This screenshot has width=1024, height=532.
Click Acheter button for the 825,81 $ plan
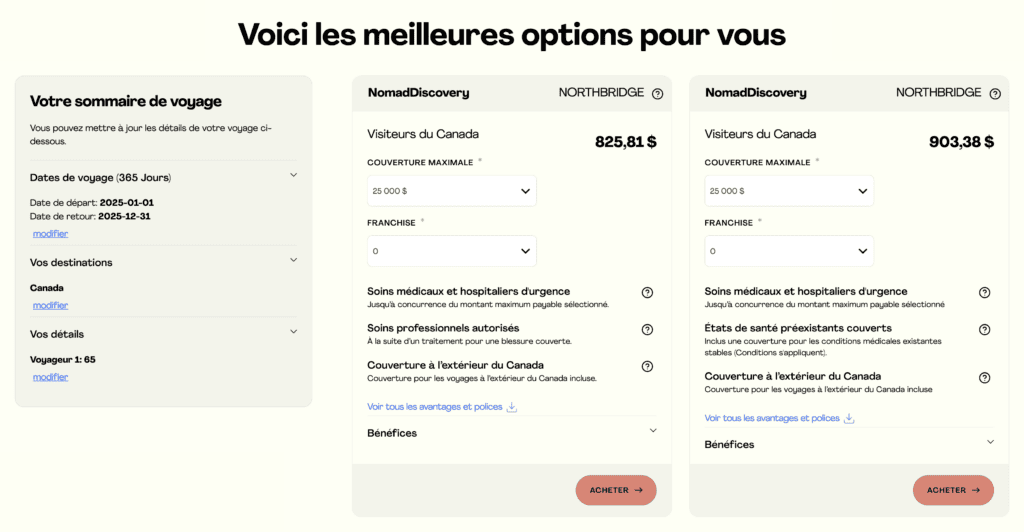coord(615,490)
